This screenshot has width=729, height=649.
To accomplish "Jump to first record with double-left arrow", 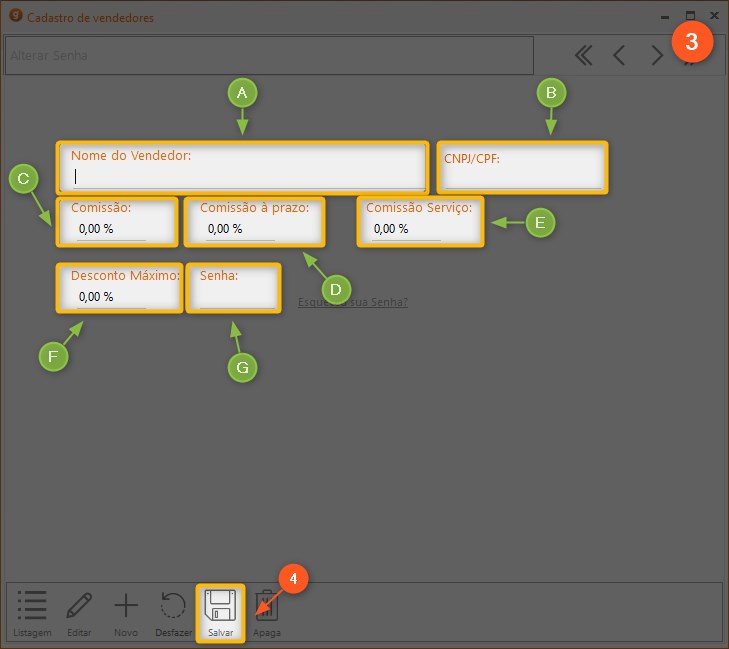I will (583, 56).
